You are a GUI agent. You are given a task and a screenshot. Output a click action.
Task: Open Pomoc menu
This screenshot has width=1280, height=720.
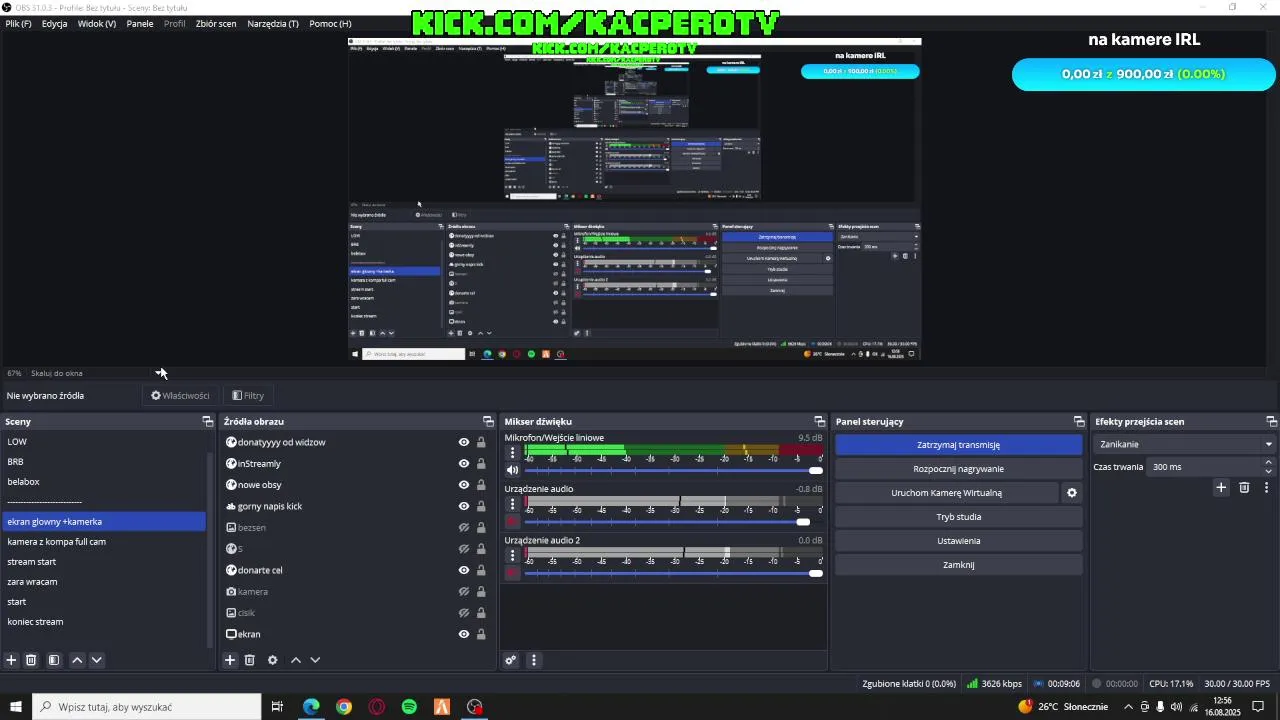330,23
